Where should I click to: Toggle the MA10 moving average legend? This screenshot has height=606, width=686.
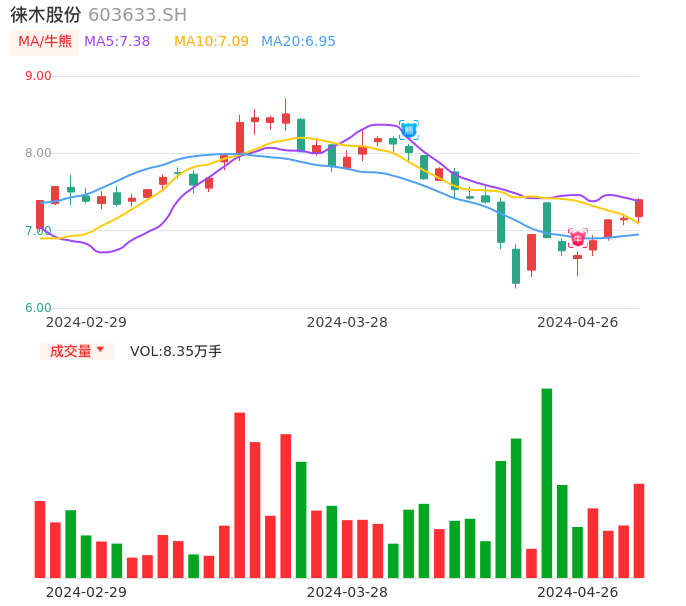coord(211,42)
